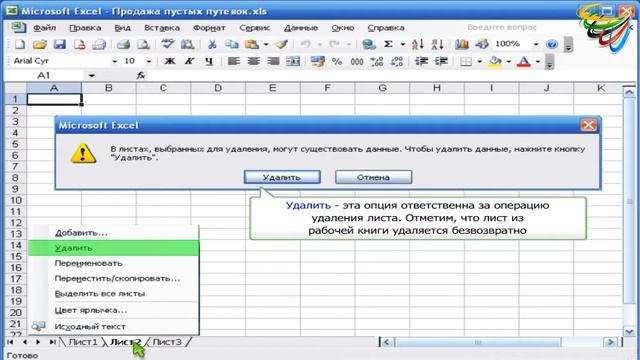Click the Отмена button in dialog
Screen dimensions: 640x360
[373, 177]
